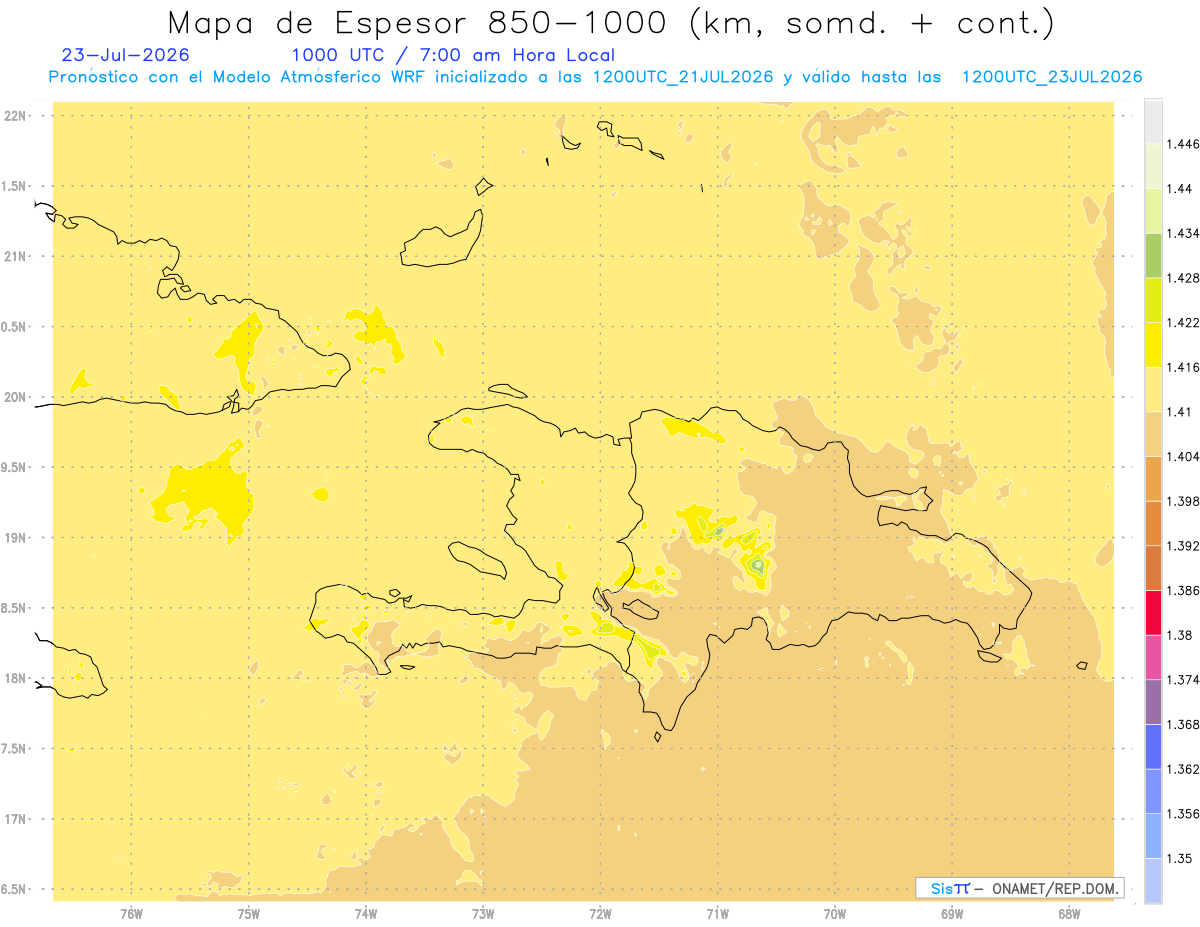This screenshot has width=1200, height=927.
Task: Click the longitude label "70W"
Action: point(835,914)
